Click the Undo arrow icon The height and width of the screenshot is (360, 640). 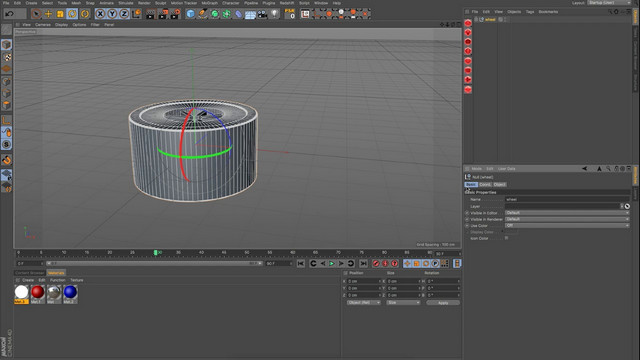9,14
